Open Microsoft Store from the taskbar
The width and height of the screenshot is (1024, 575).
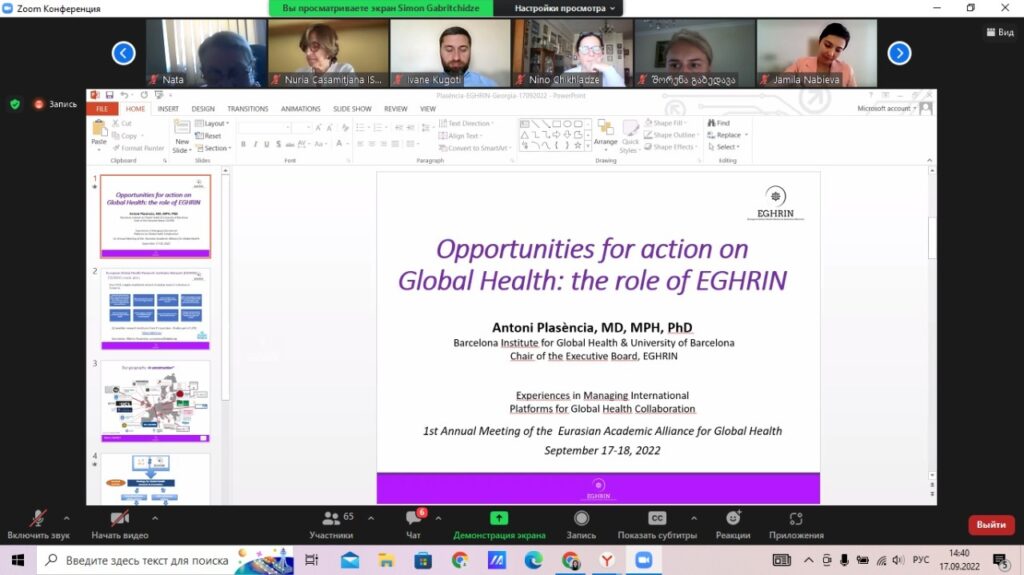click(423, 561)
